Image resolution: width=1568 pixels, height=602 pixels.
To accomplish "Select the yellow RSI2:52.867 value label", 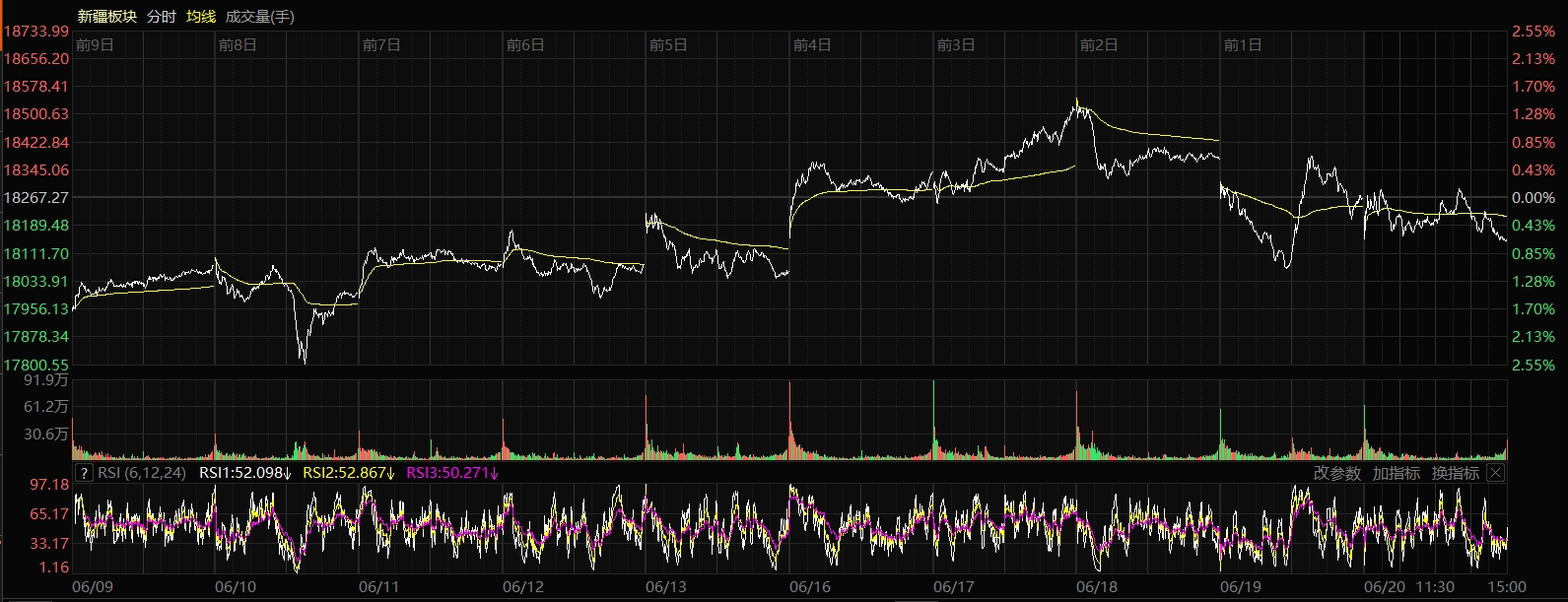I will coord(348,473).
